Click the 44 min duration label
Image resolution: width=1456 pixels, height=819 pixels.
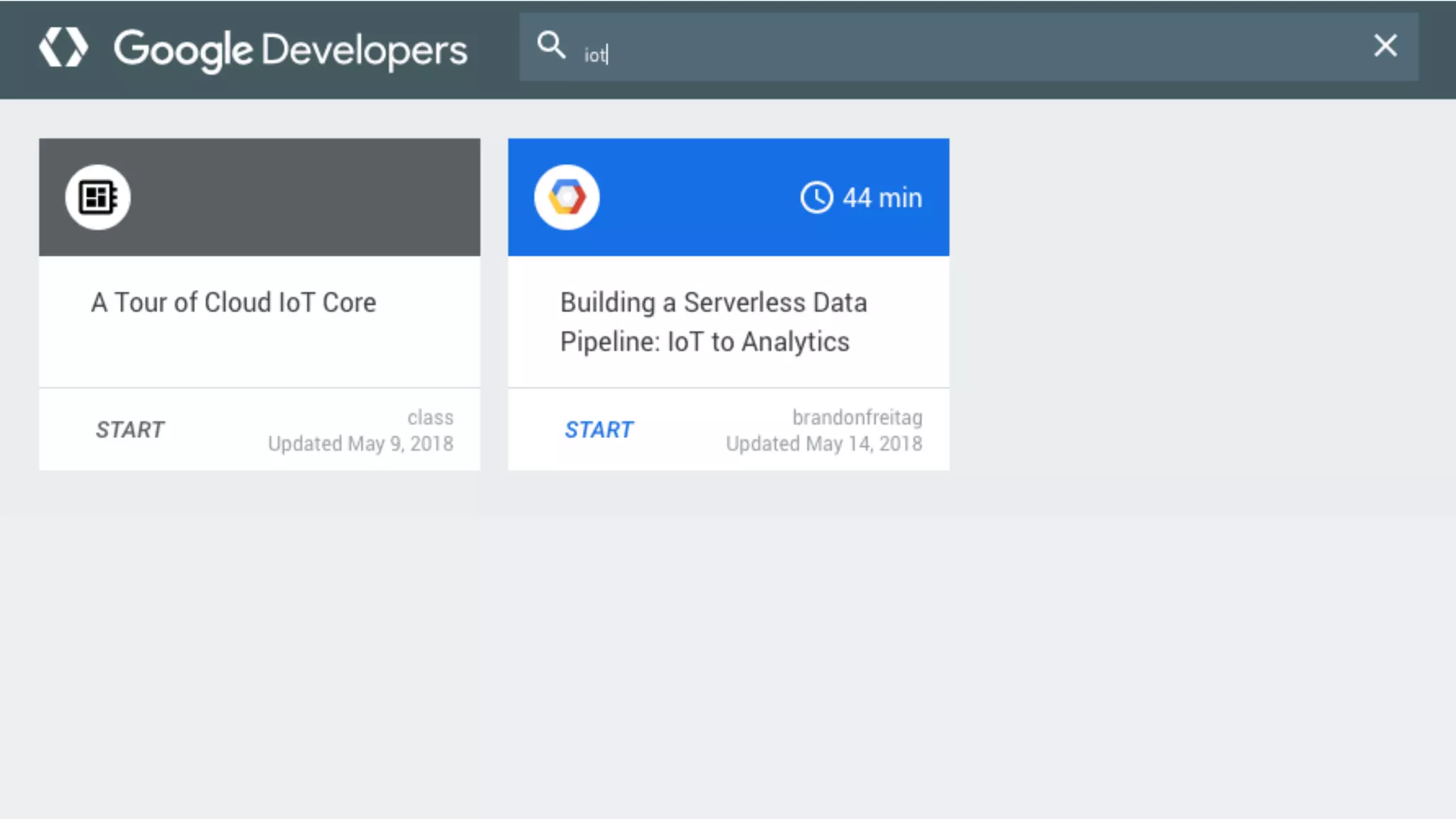(x=882, y=198)
